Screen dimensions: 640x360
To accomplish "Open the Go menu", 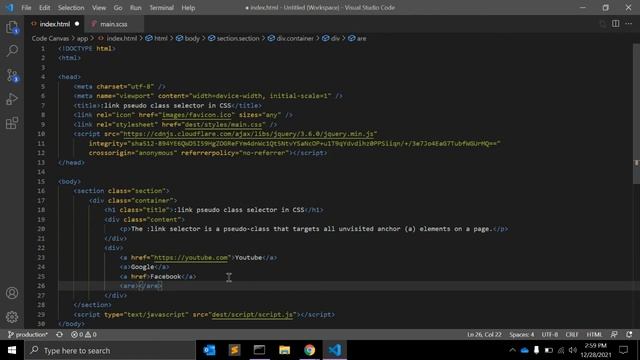I will coord(118,8).
